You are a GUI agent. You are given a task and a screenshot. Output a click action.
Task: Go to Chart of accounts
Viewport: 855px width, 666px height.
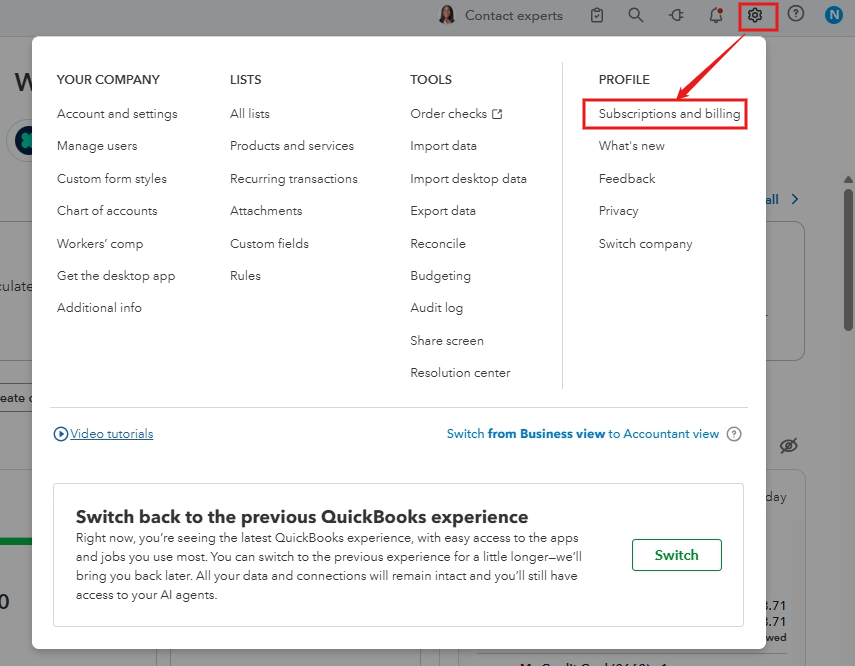click(x=107, y=211)
